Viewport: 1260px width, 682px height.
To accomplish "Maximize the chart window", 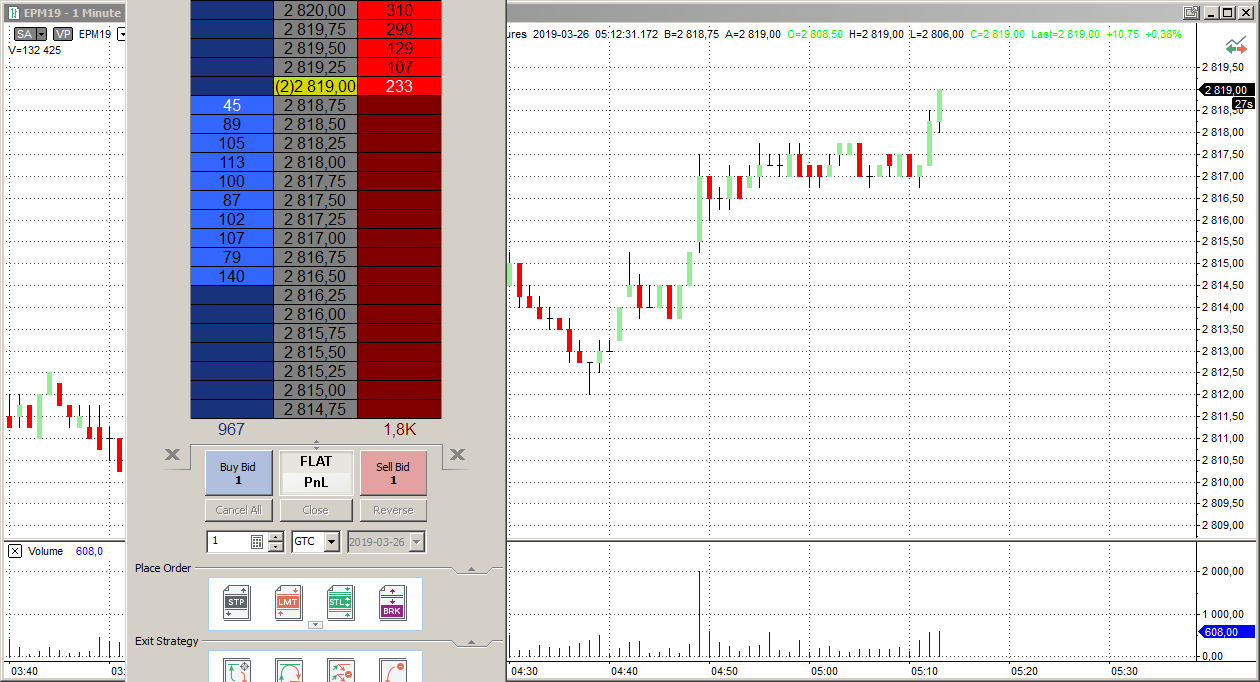I will (x=1229, y=13).
